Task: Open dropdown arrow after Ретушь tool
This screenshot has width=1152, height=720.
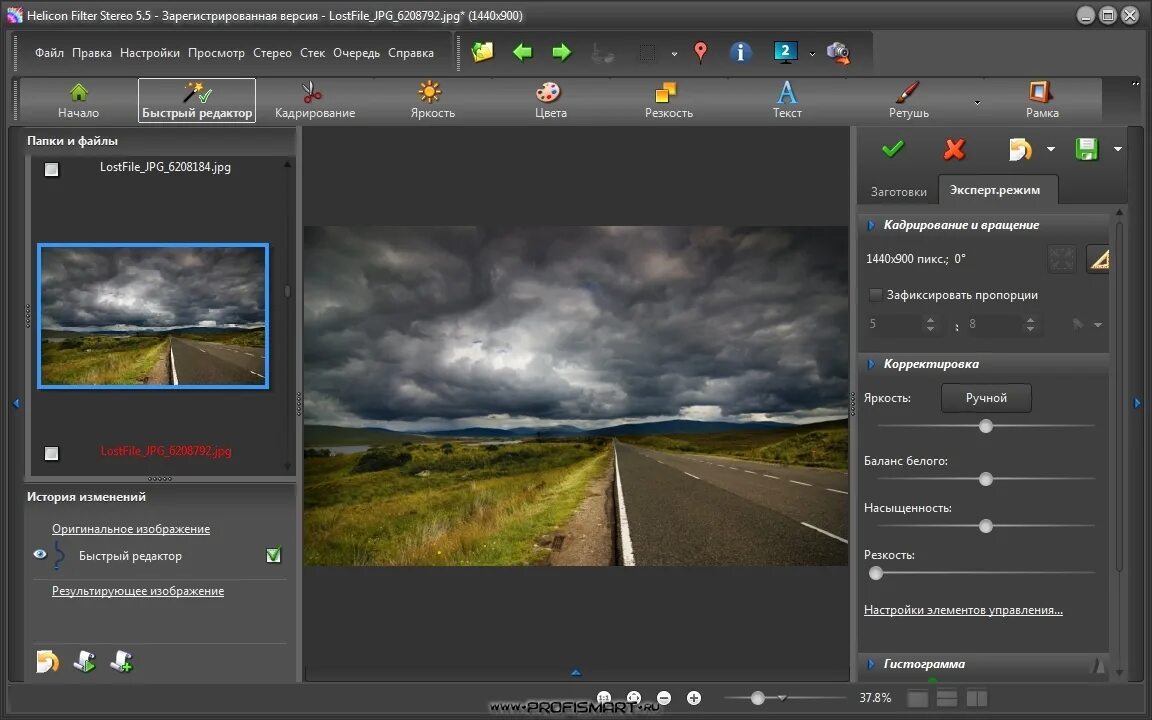Action: (977, 103)
